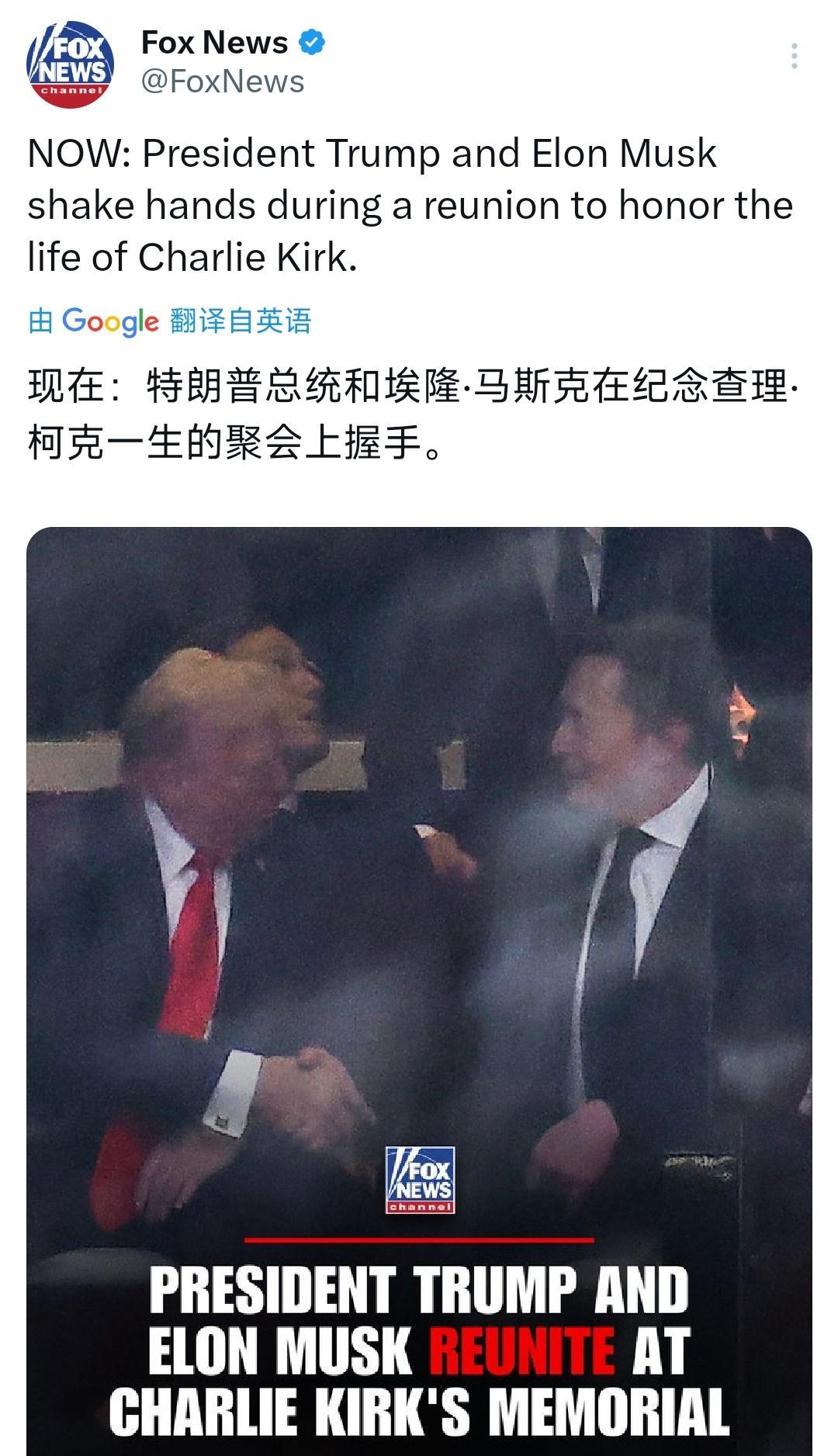Tap the "由" character before Google
The height and width of the screenshot is (1456, 838).
(40, 321)
